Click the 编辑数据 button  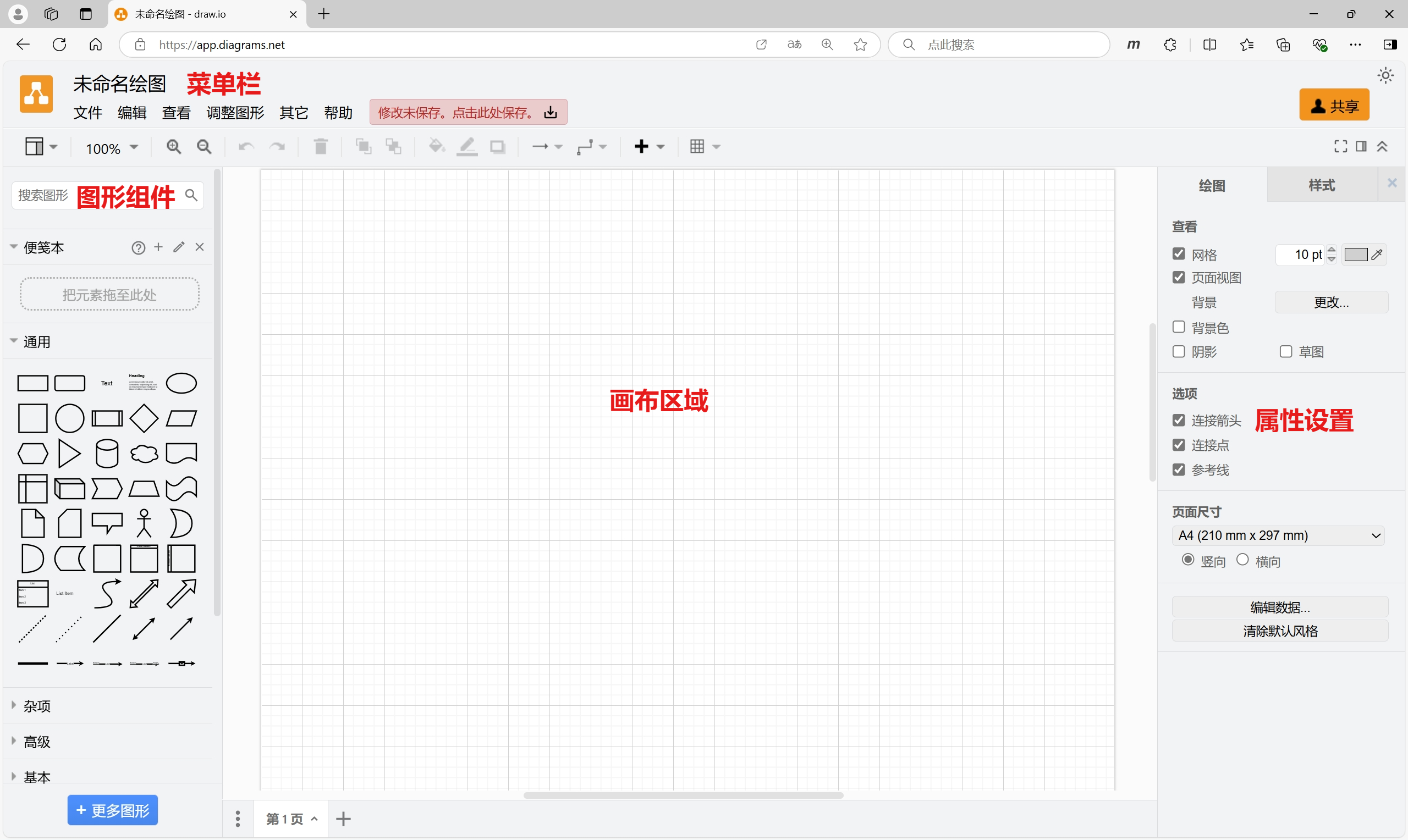click(x=1279, y=607)
